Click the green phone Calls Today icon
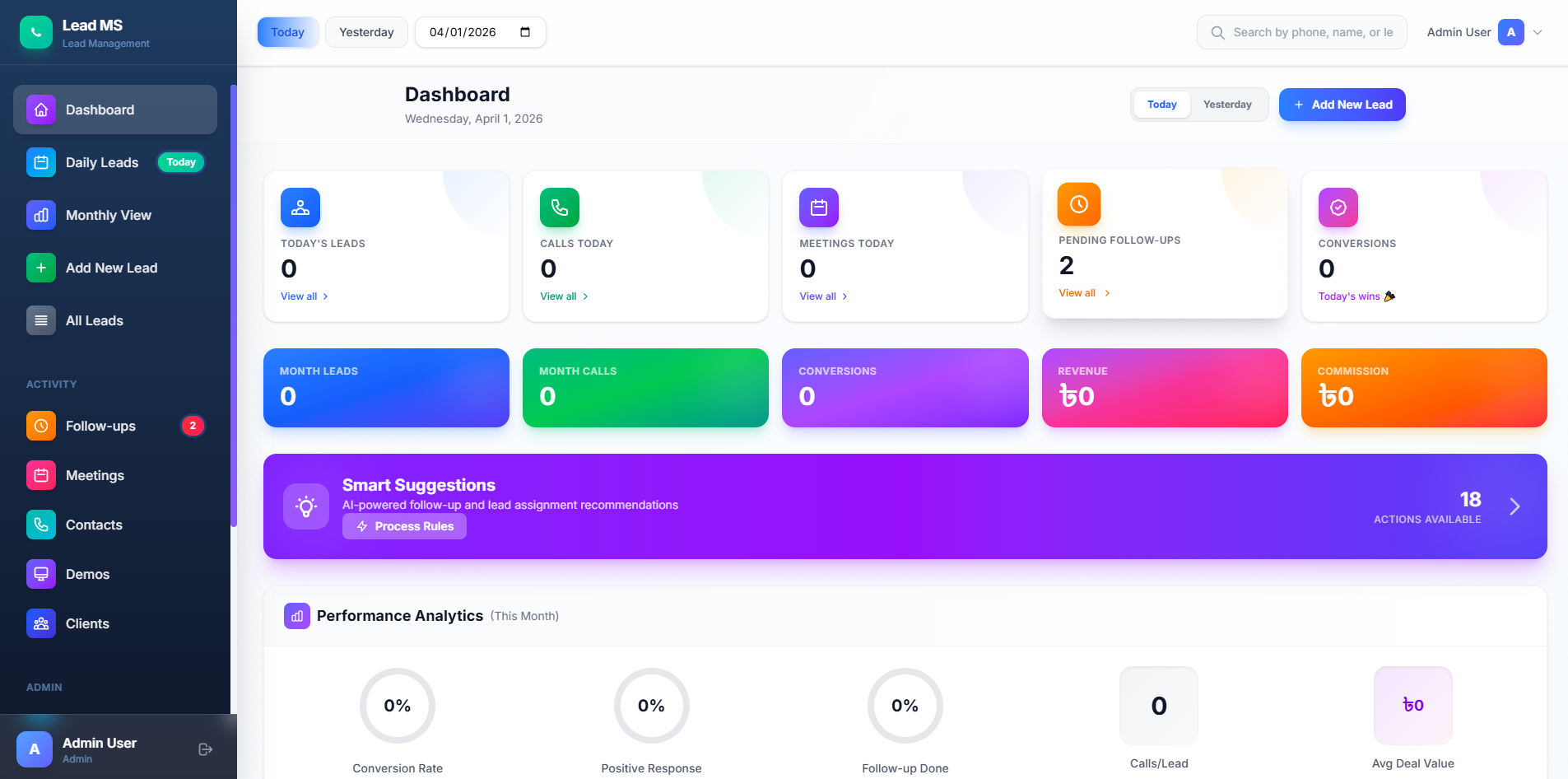The image size is (1568, 779). coord(560,208)
